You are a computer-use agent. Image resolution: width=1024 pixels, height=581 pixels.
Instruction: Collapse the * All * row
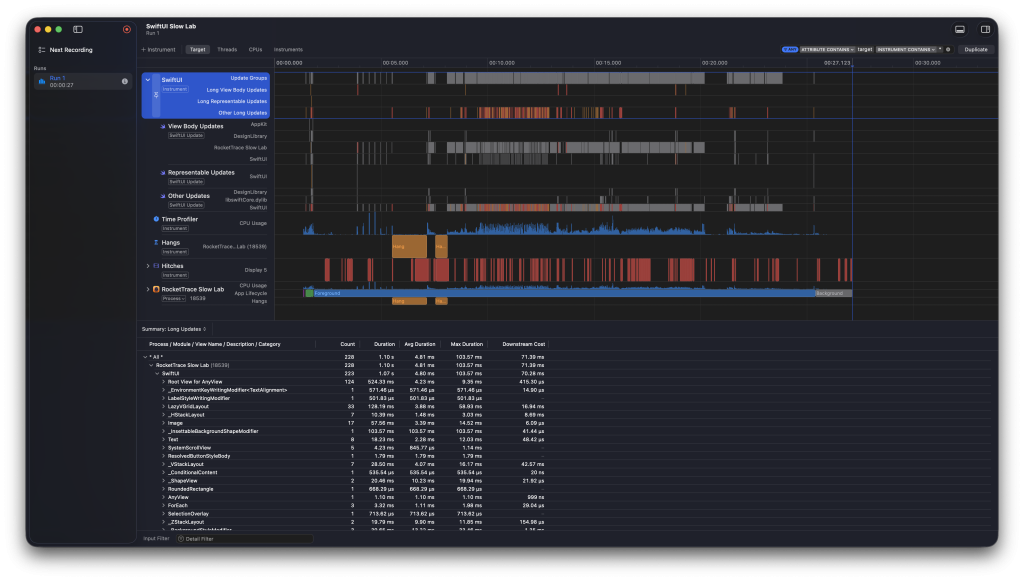click(x=145, y=357)
